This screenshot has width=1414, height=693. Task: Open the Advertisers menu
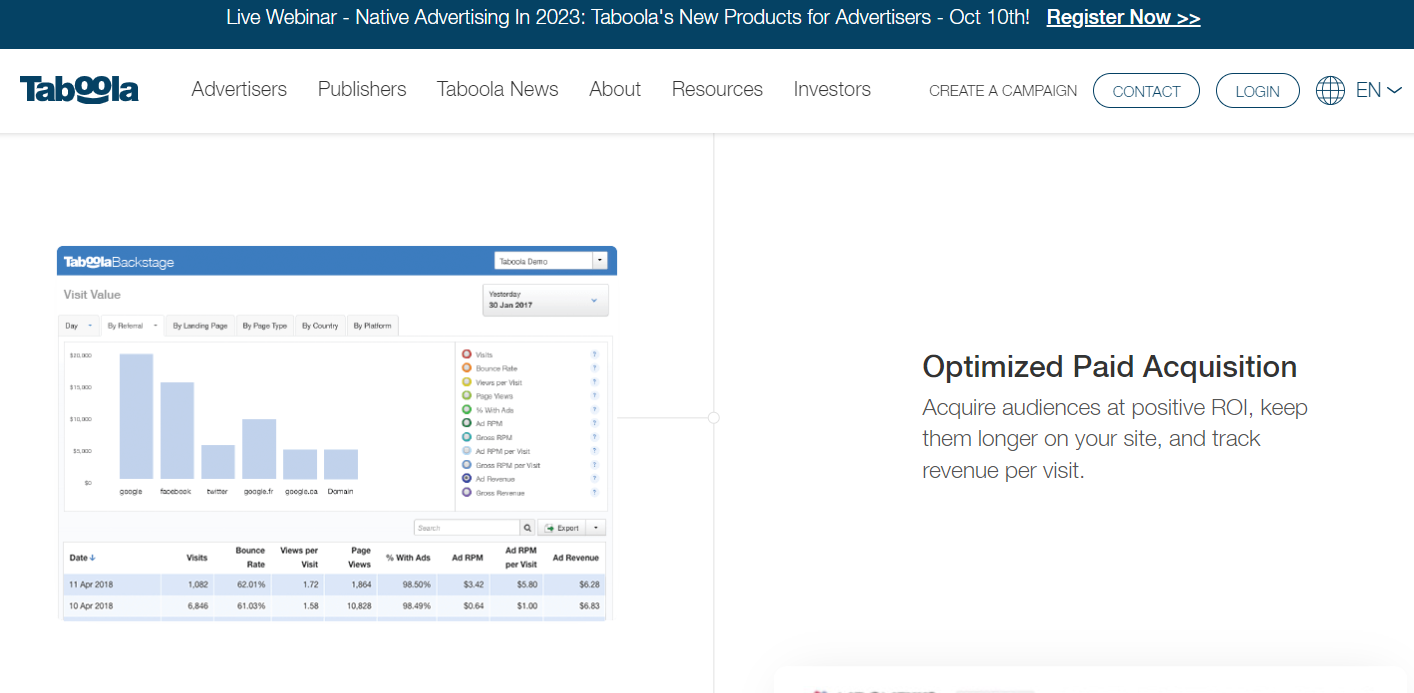239,89
